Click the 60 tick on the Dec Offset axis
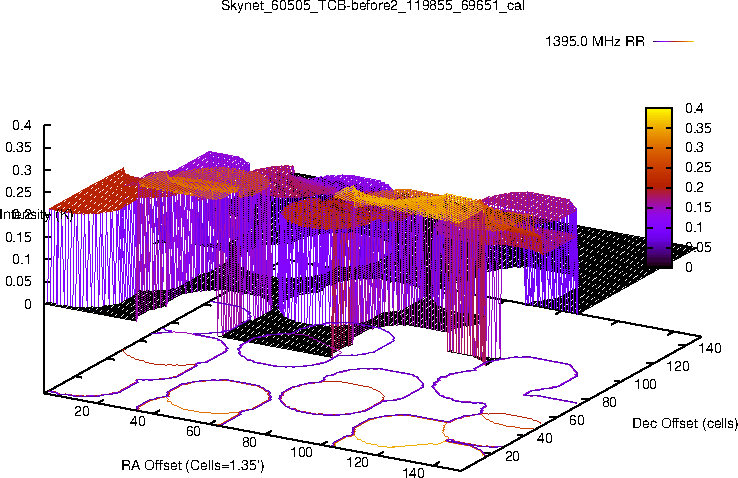This screenshot has height=478, width=738. (577, 420)
